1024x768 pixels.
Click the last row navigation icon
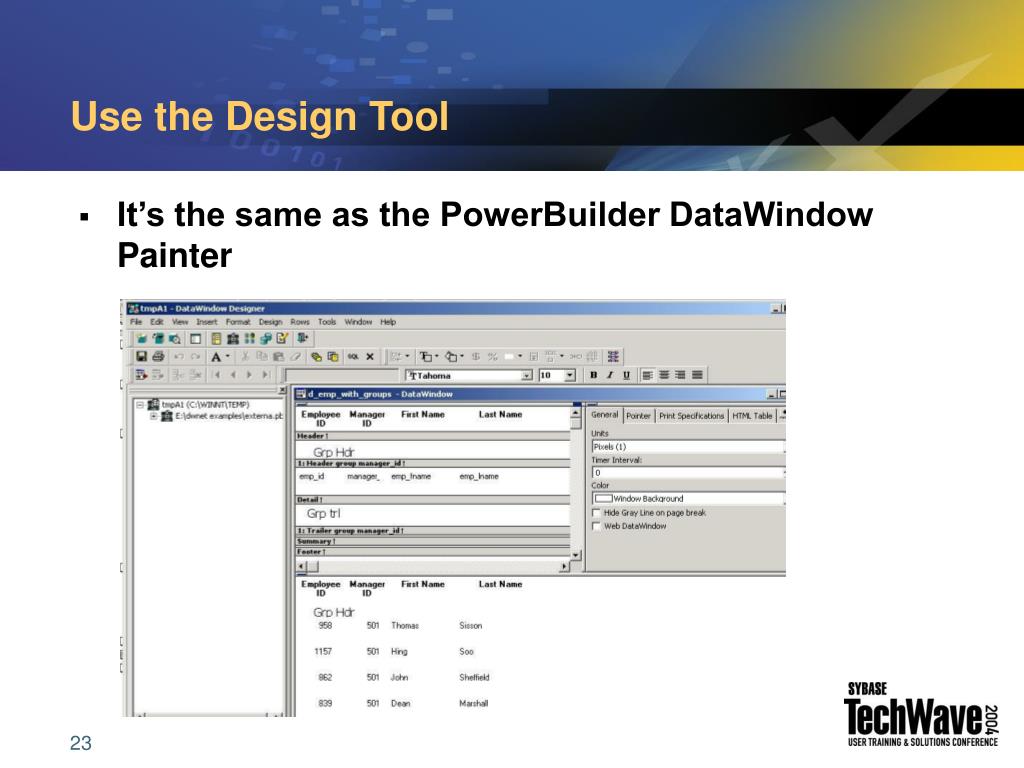266,375
